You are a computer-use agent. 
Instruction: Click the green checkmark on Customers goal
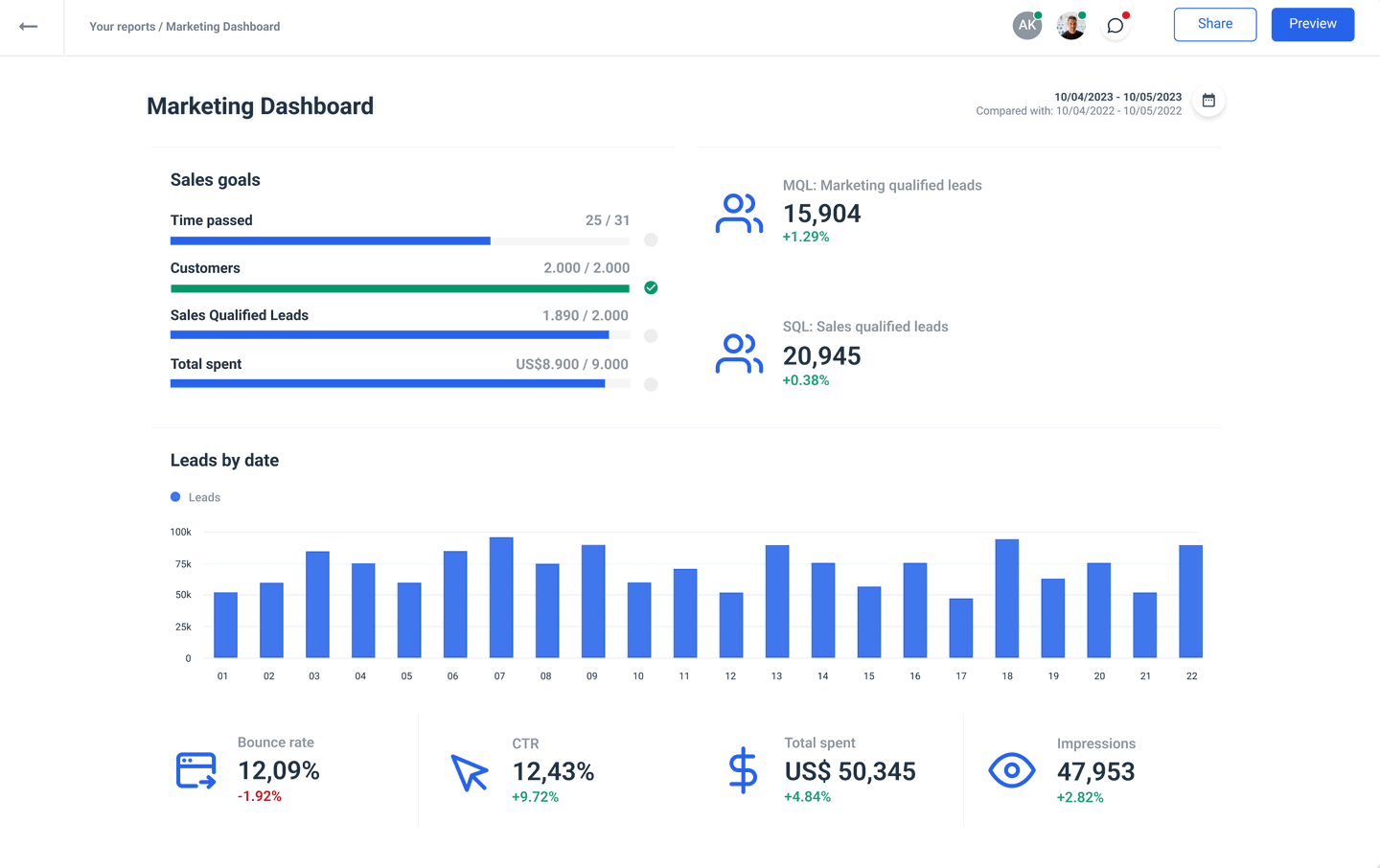[651, 287]
